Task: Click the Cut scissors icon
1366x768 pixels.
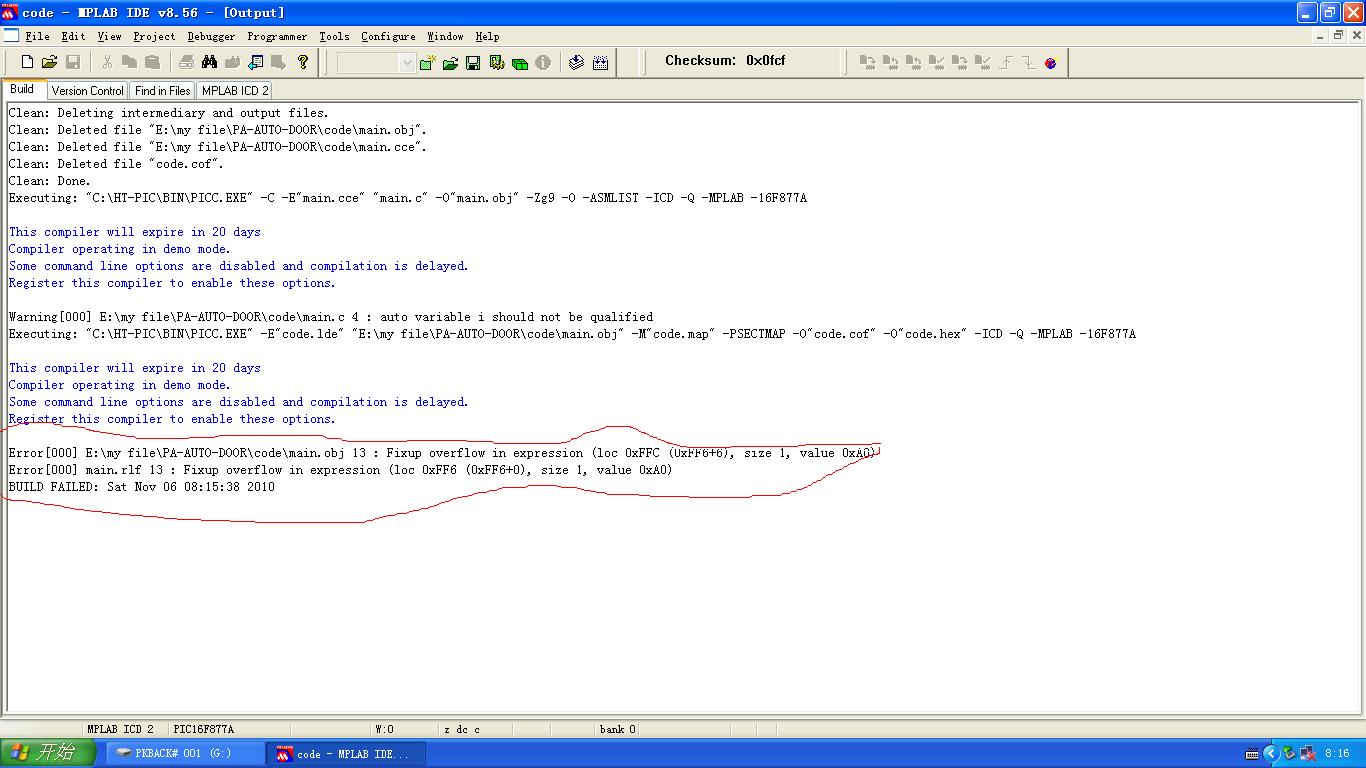Action: click(106, 62)
